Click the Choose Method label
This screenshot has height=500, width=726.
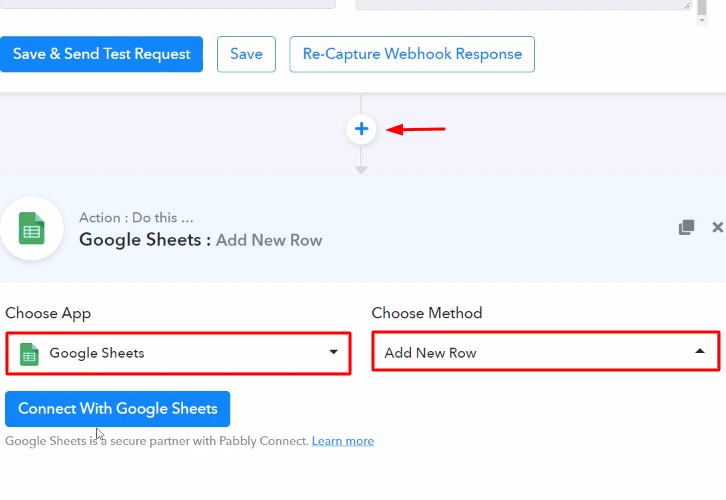427,313
